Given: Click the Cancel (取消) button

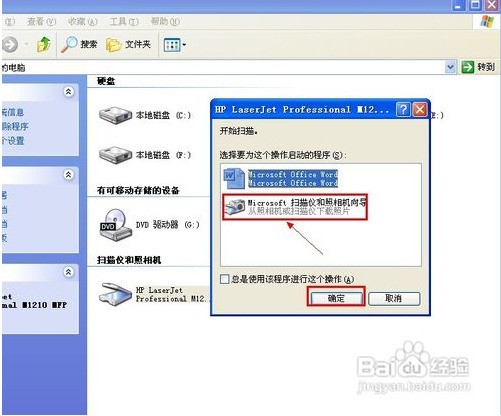Looking at the screenshot, I should (x=394, y=298).
